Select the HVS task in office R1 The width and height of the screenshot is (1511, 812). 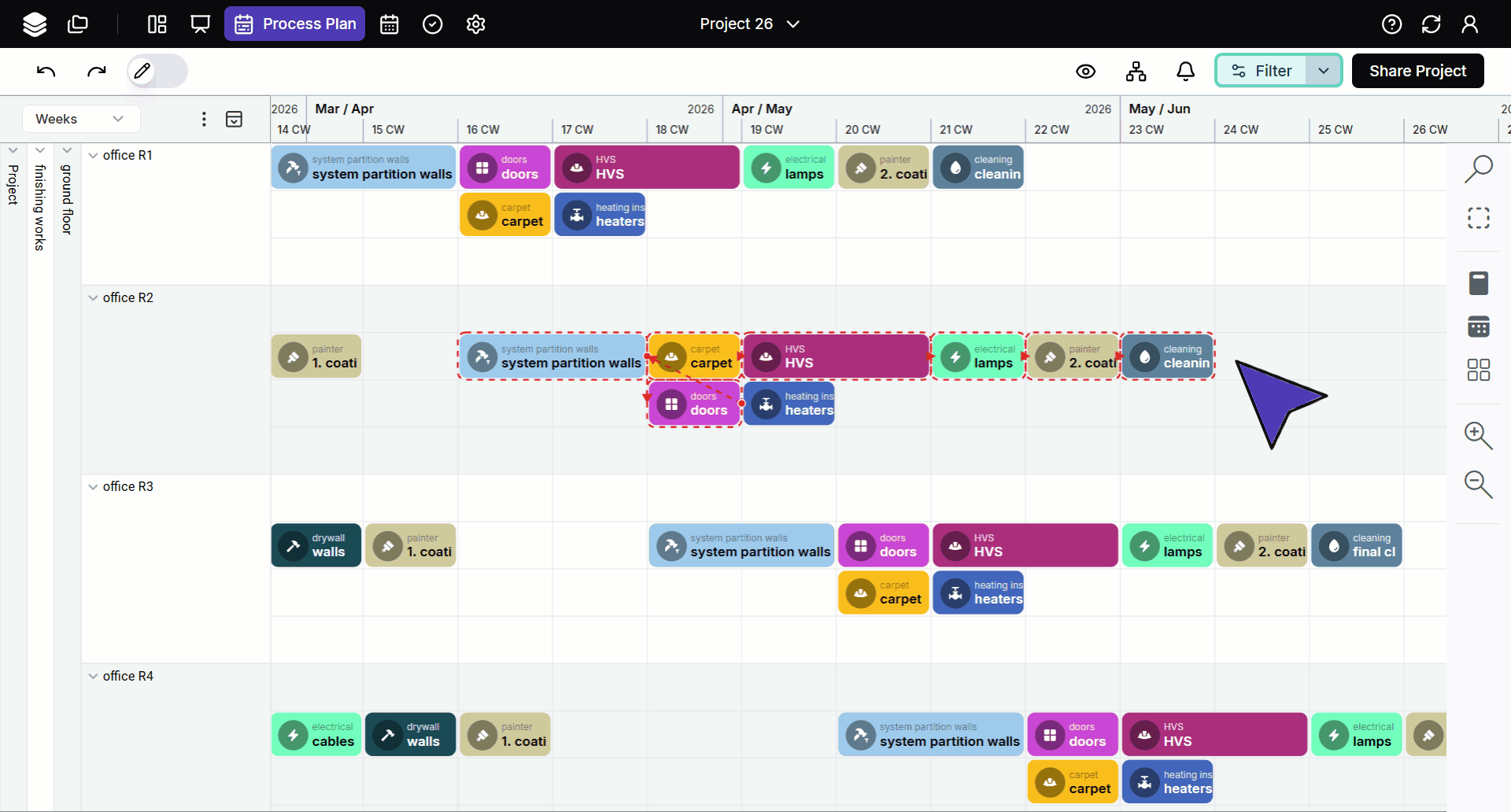pos(646,167)
